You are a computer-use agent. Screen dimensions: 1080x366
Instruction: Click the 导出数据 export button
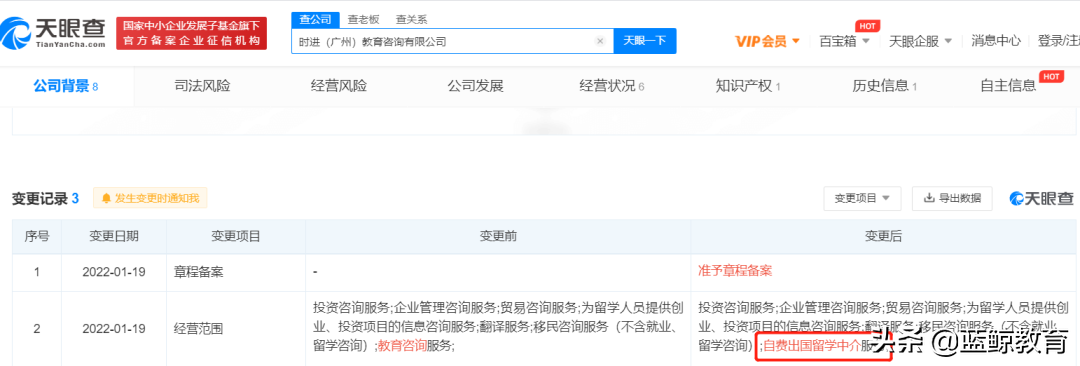pyautogui.click(x=952, y=198)
